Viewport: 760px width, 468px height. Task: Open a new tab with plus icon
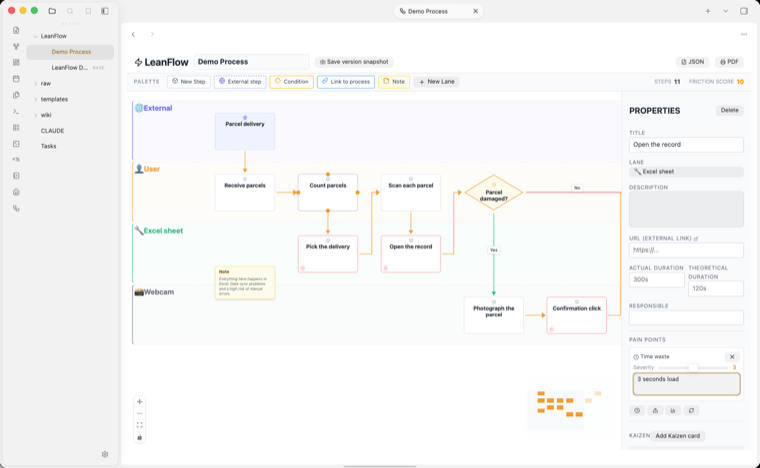coord(708,11)
